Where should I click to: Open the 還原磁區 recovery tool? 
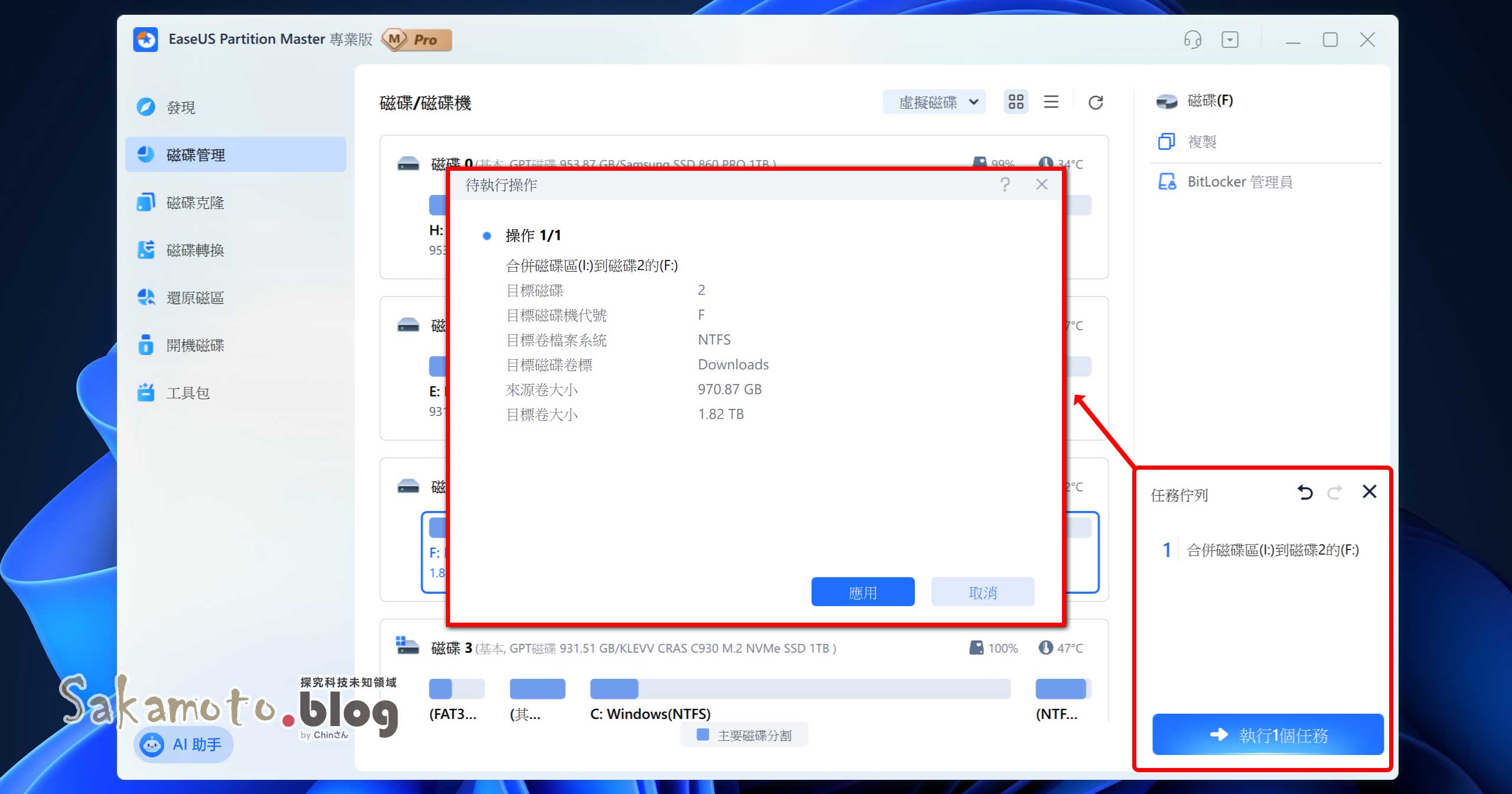tap(195, 298)
